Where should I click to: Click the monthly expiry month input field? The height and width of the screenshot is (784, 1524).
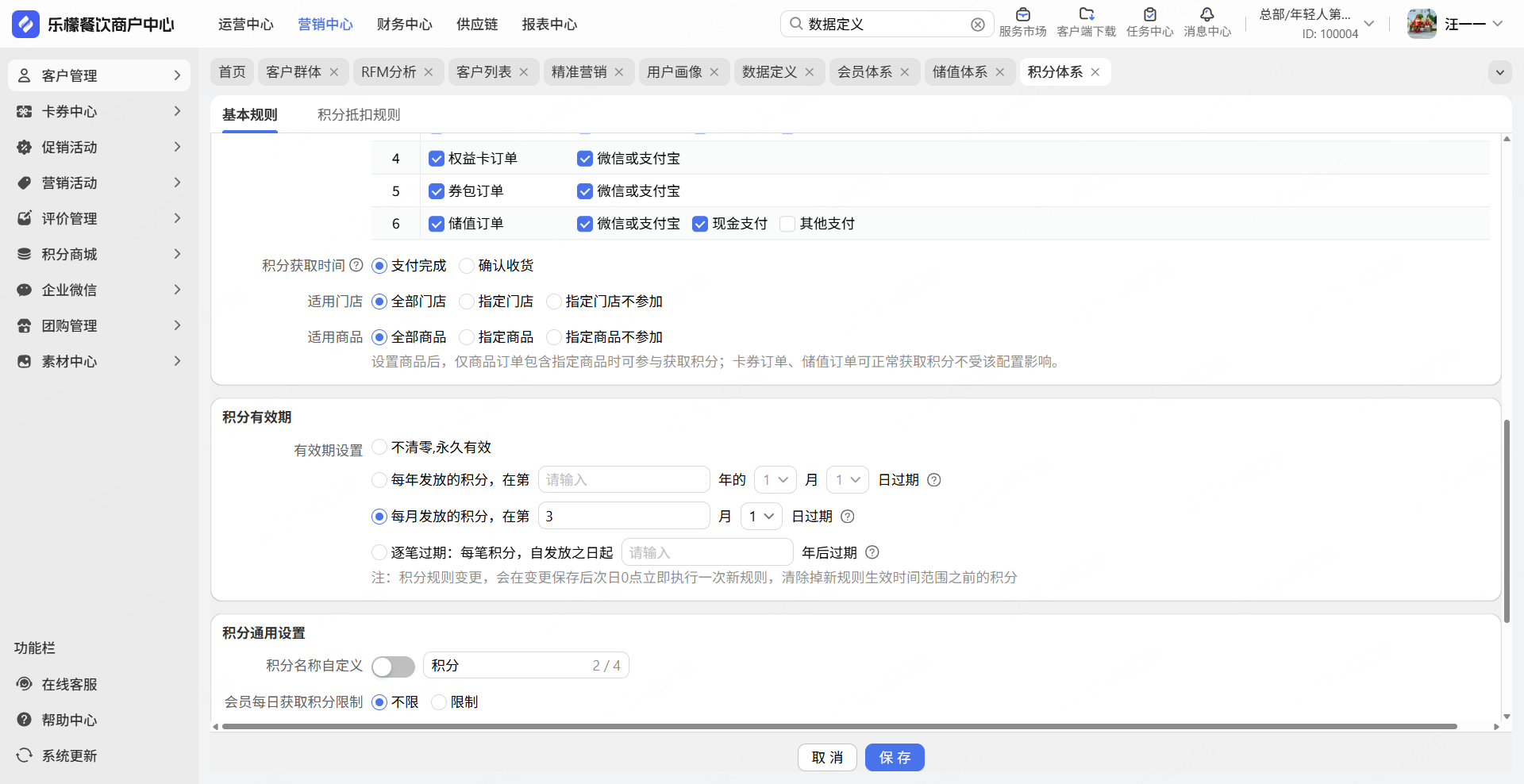click(x=624, y=517)
